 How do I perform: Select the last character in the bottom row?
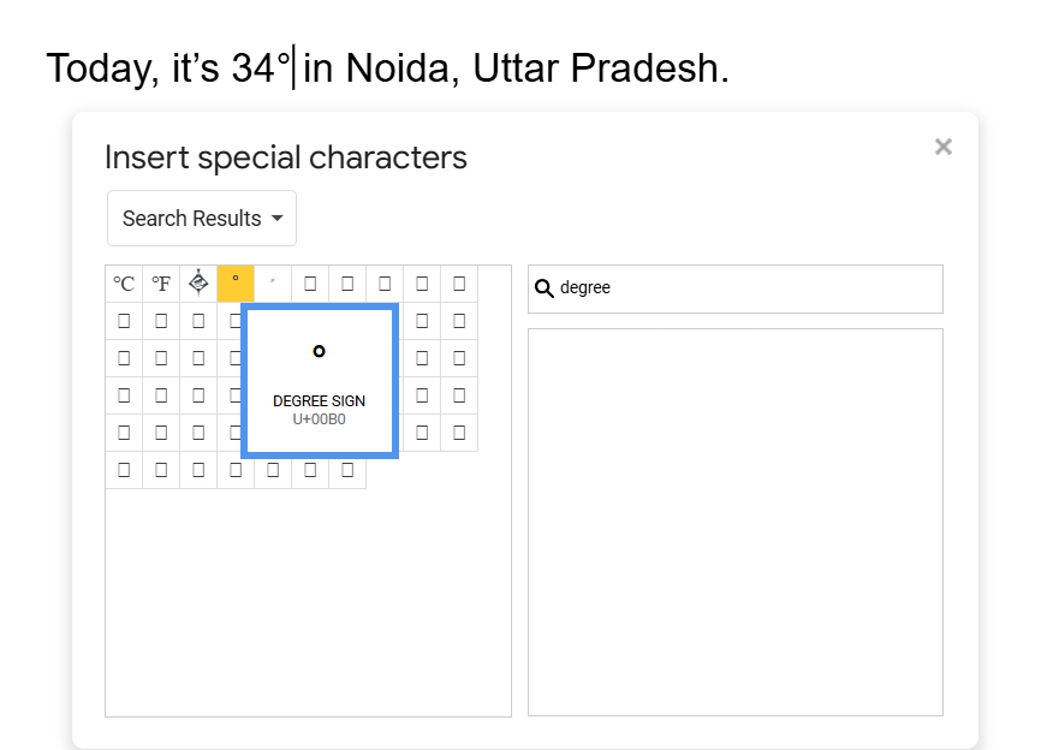pyautogui.click(x=346, y=470)
